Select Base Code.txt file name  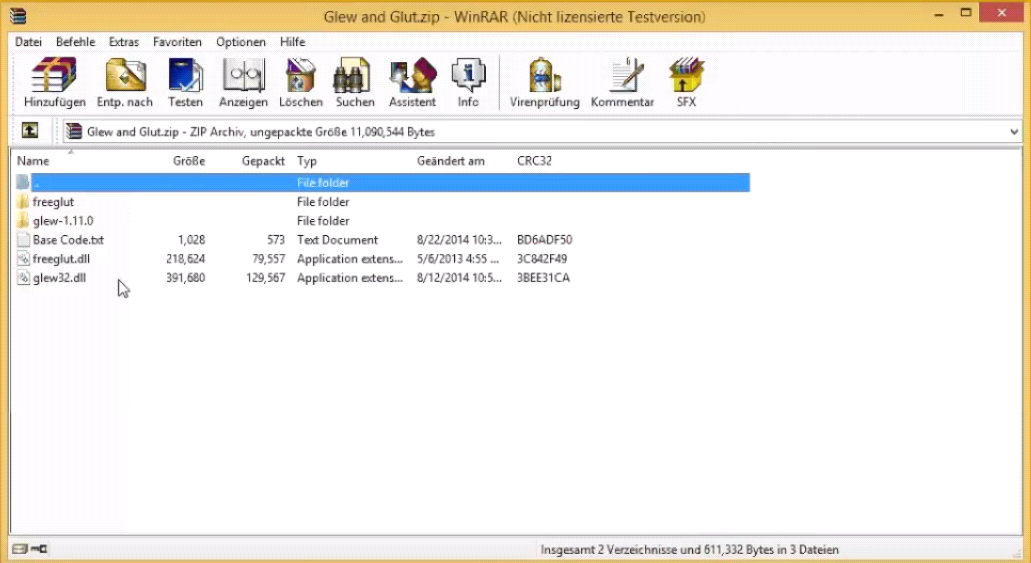68,240
